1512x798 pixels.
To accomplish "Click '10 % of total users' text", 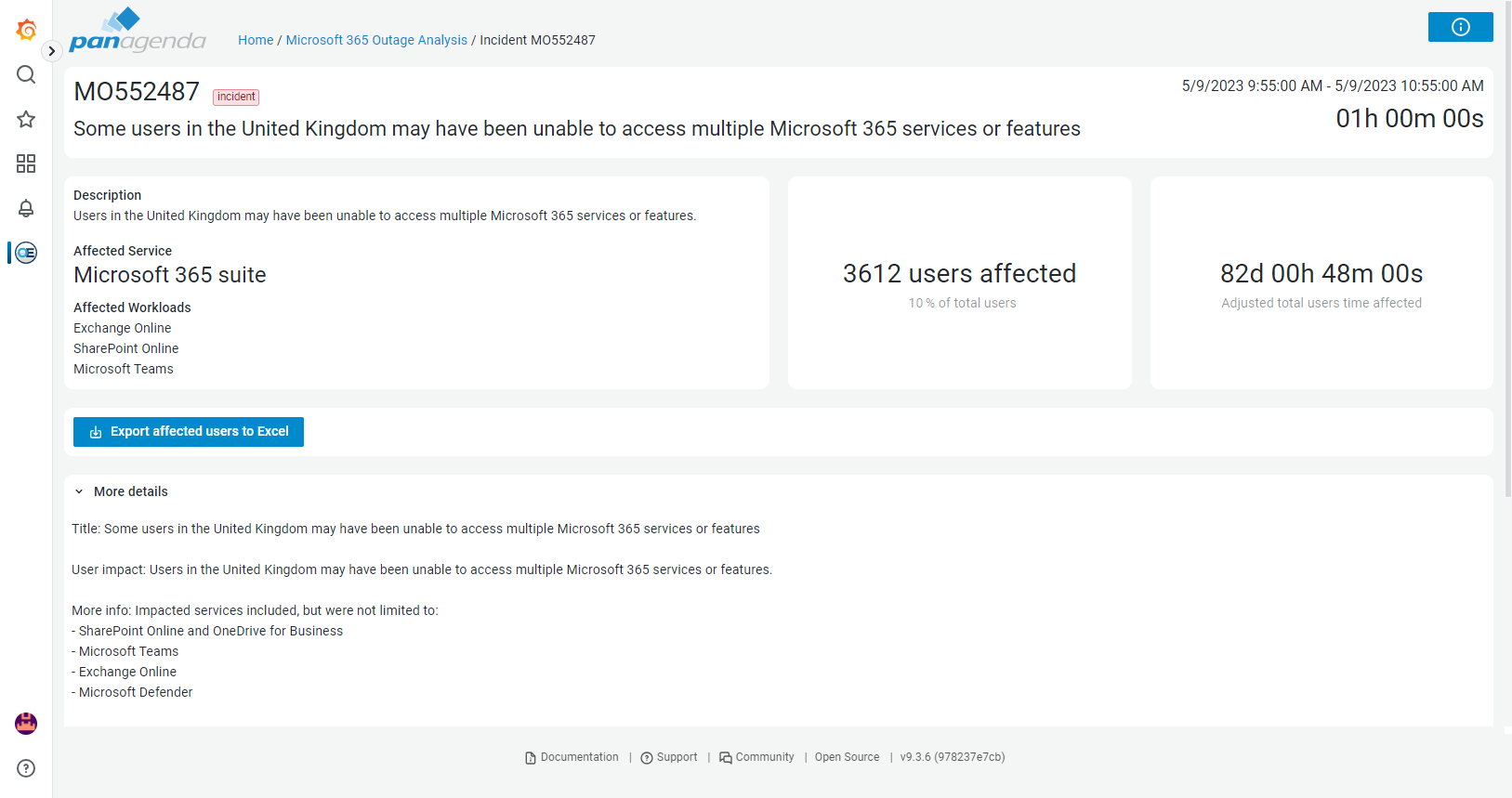I will [x=962, y=303].
